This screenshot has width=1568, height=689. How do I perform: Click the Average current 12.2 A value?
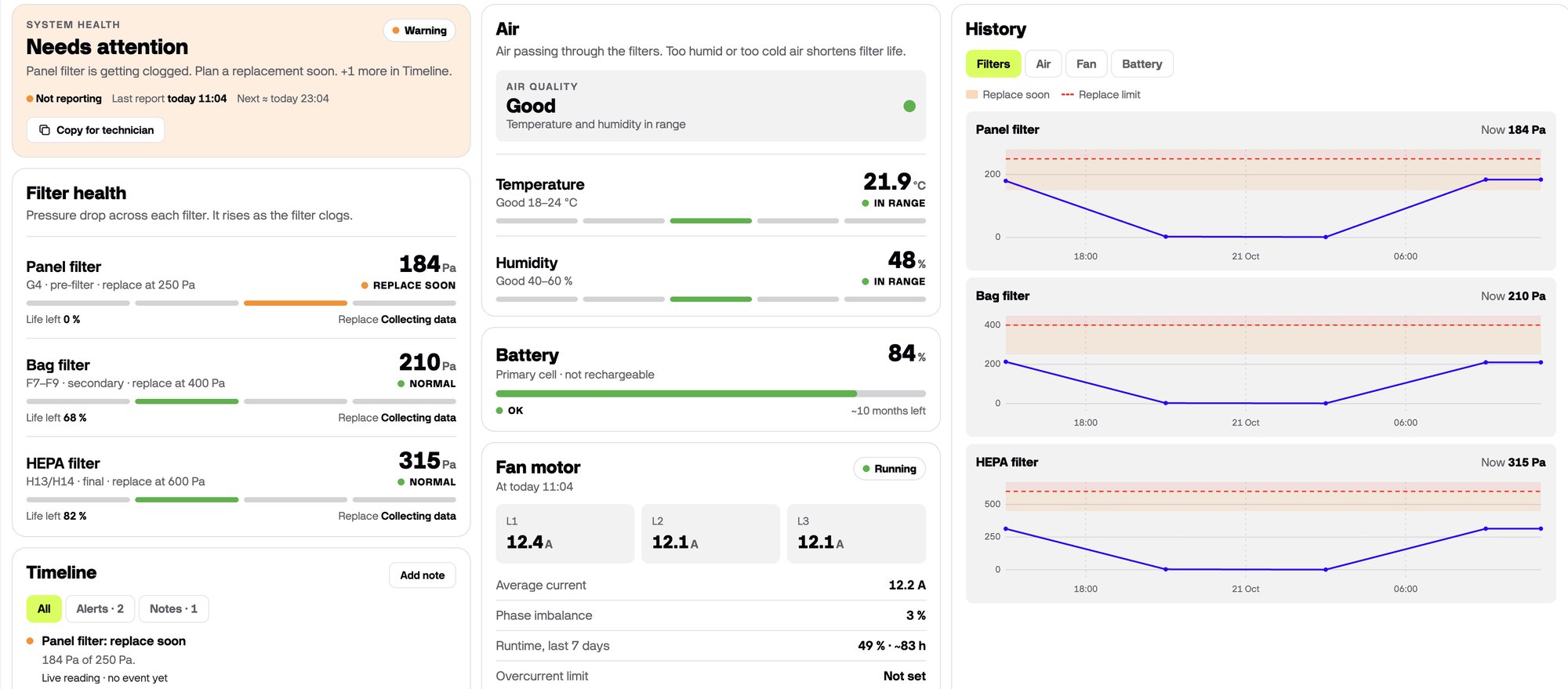907,585
